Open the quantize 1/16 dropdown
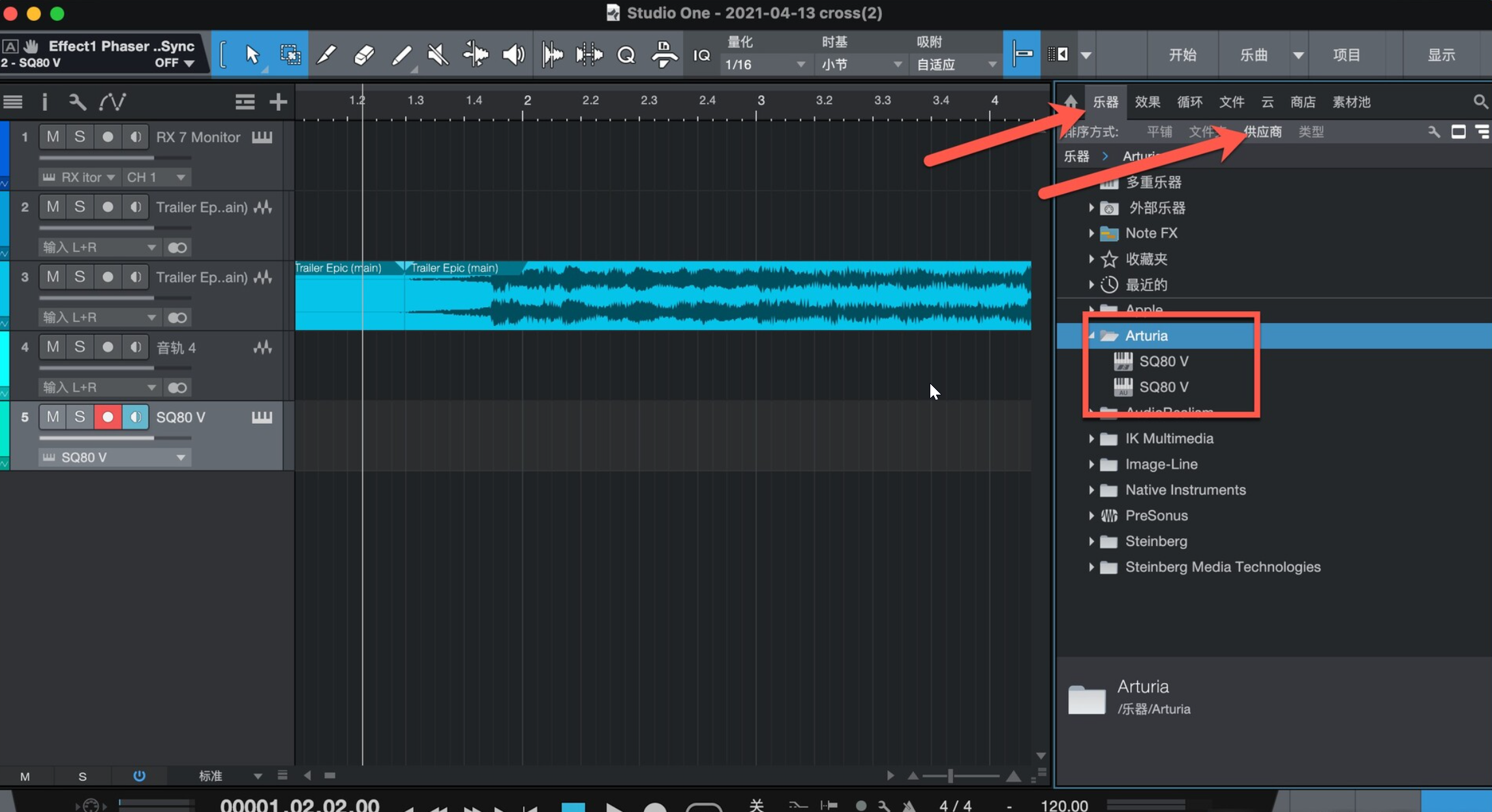Image resolution: width=1492 pixels, height=812 pixels. coord(763,65)
